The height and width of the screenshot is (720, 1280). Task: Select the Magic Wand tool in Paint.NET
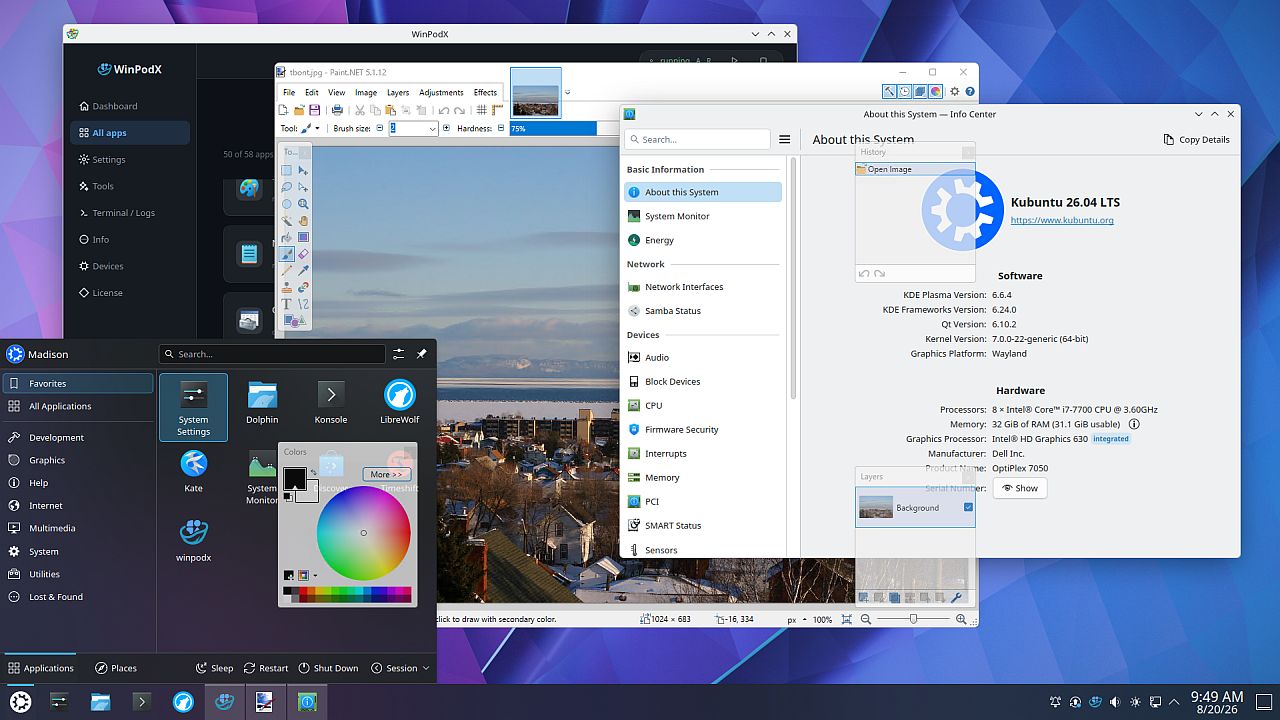click(x=287, y=221)
